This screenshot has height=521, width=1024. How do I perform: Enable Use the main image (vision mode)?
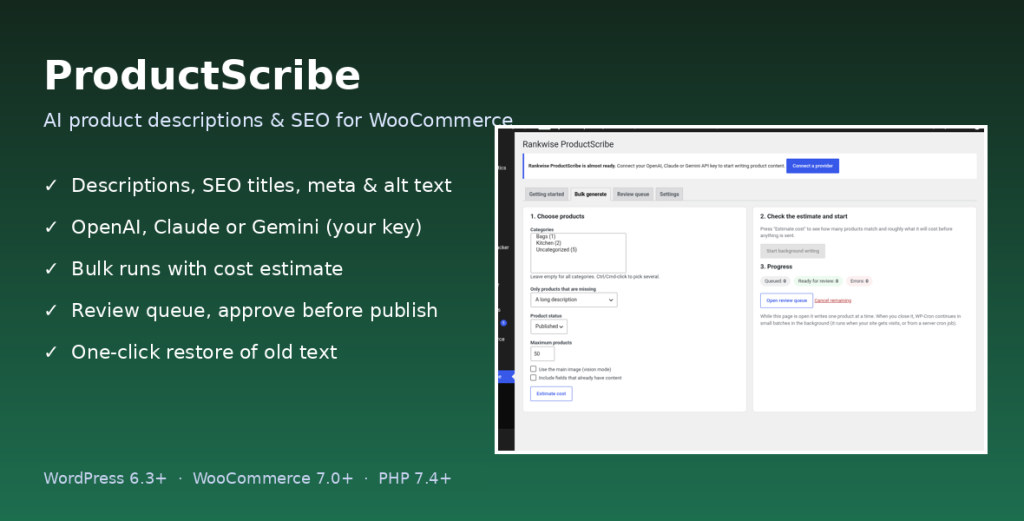click(x=533, y=369)
